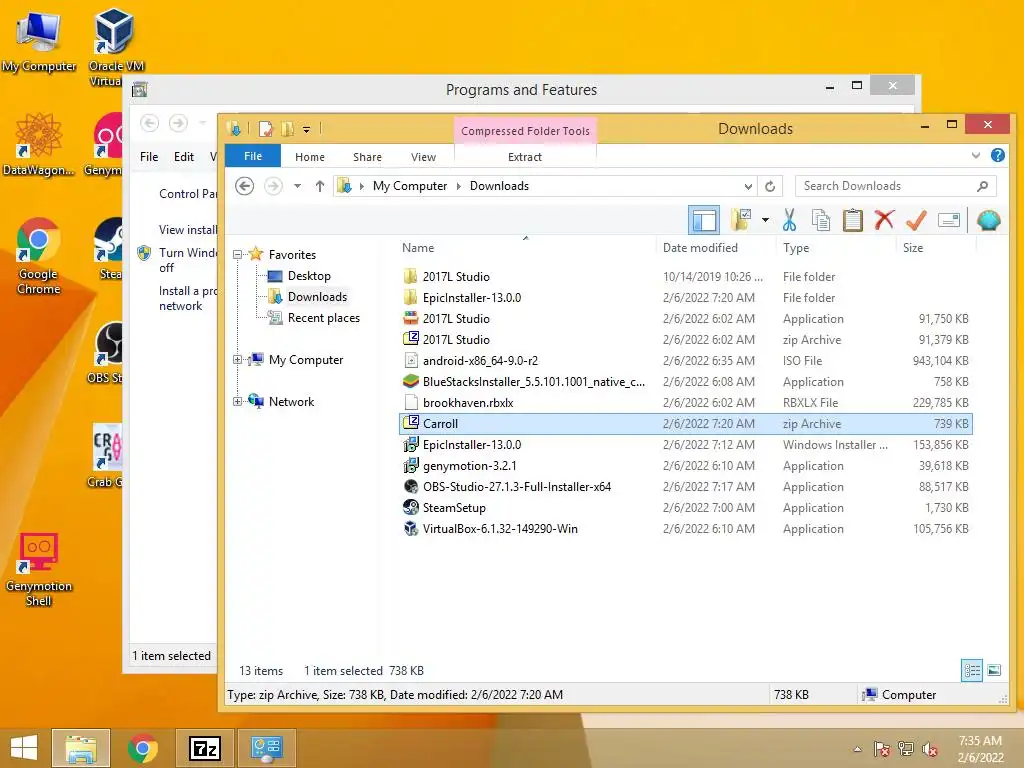Select brookhaven.rbxlx file
Screen dimensions: 1024x768
(686, 403)
